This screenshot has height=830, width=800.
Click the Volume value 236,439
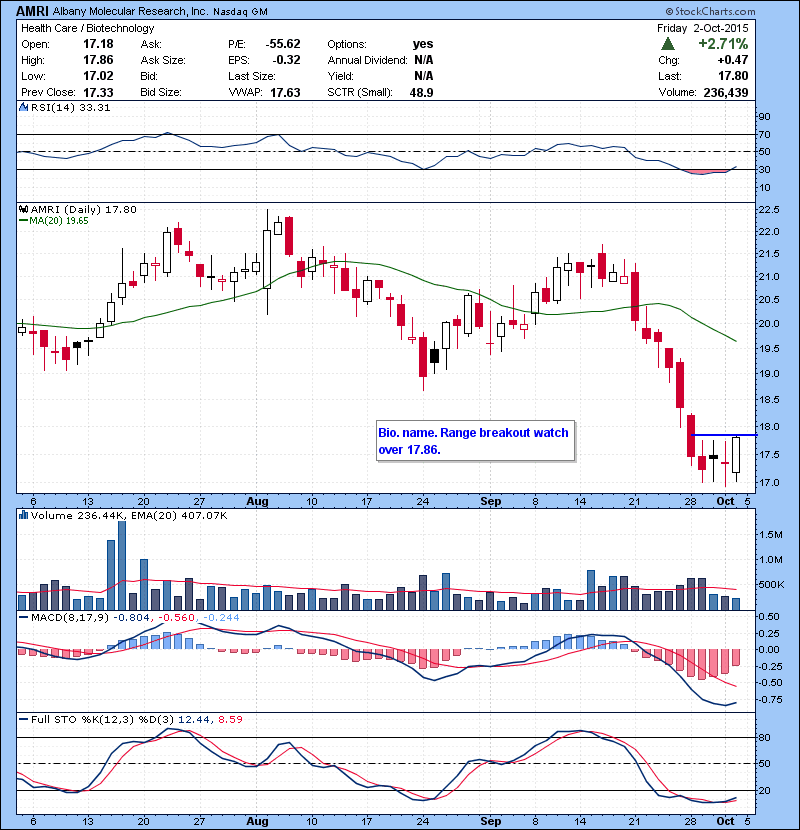click(x=725, y=92)
